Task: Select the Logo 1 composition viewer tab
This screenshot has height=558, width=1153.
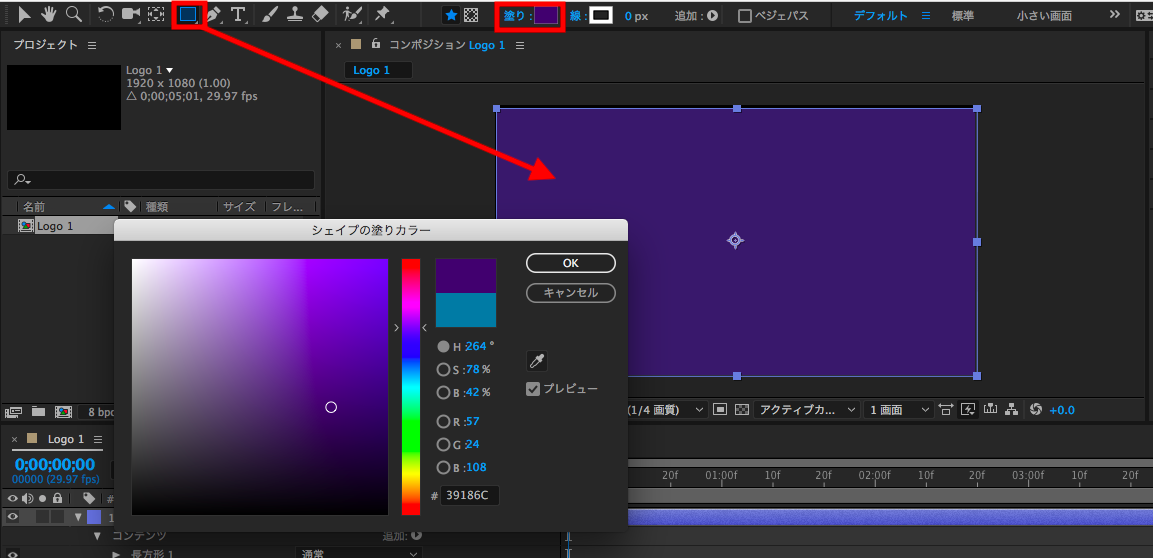Action: tap(378, 70)
